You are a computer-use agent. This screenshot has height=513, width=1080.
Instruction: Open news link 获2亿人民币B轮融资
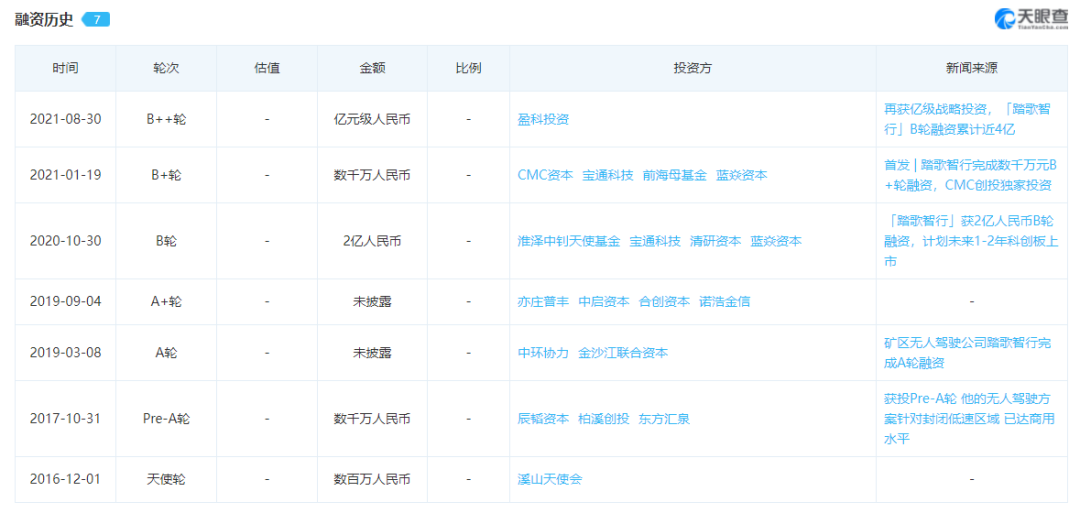pos(971,241)
